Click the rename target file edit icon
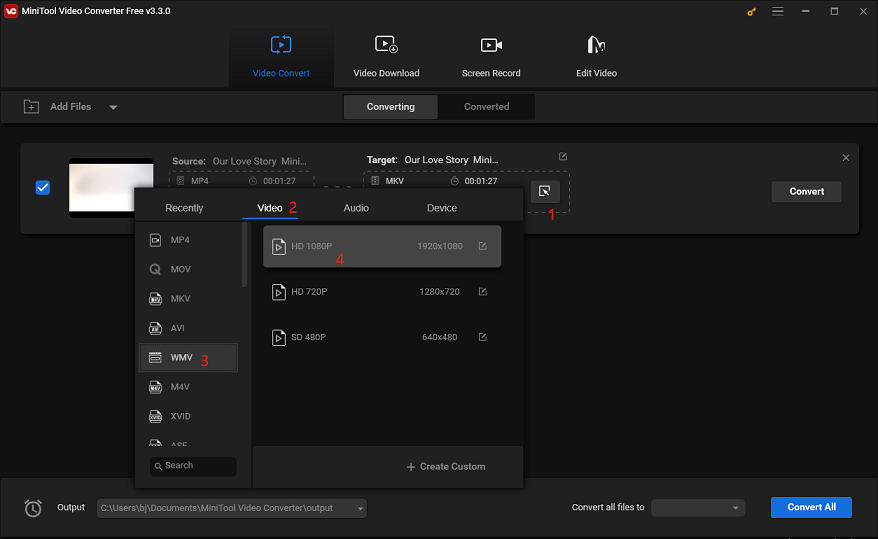Viewport: 878px width, 539px height. point(563,156)
